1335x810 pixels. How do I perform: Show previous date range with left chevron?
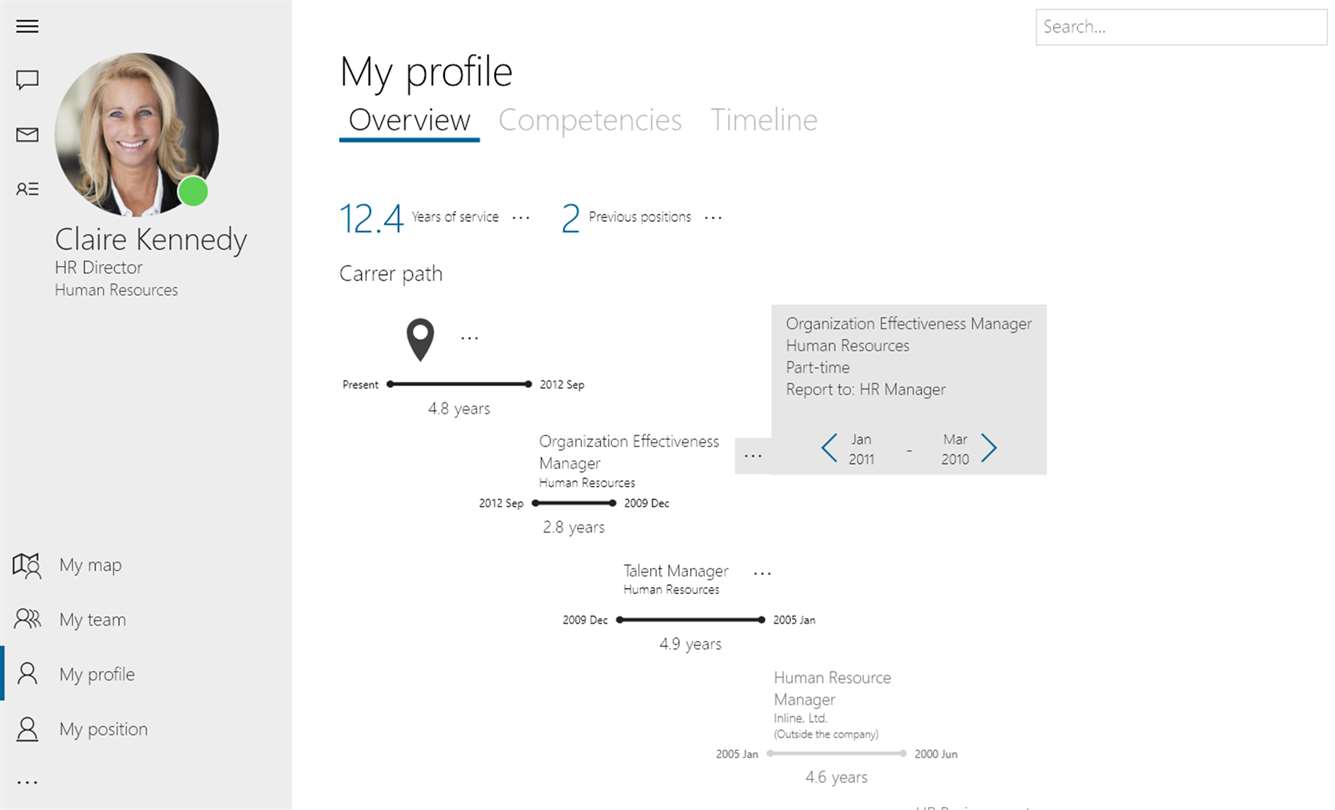click(829, 448)
